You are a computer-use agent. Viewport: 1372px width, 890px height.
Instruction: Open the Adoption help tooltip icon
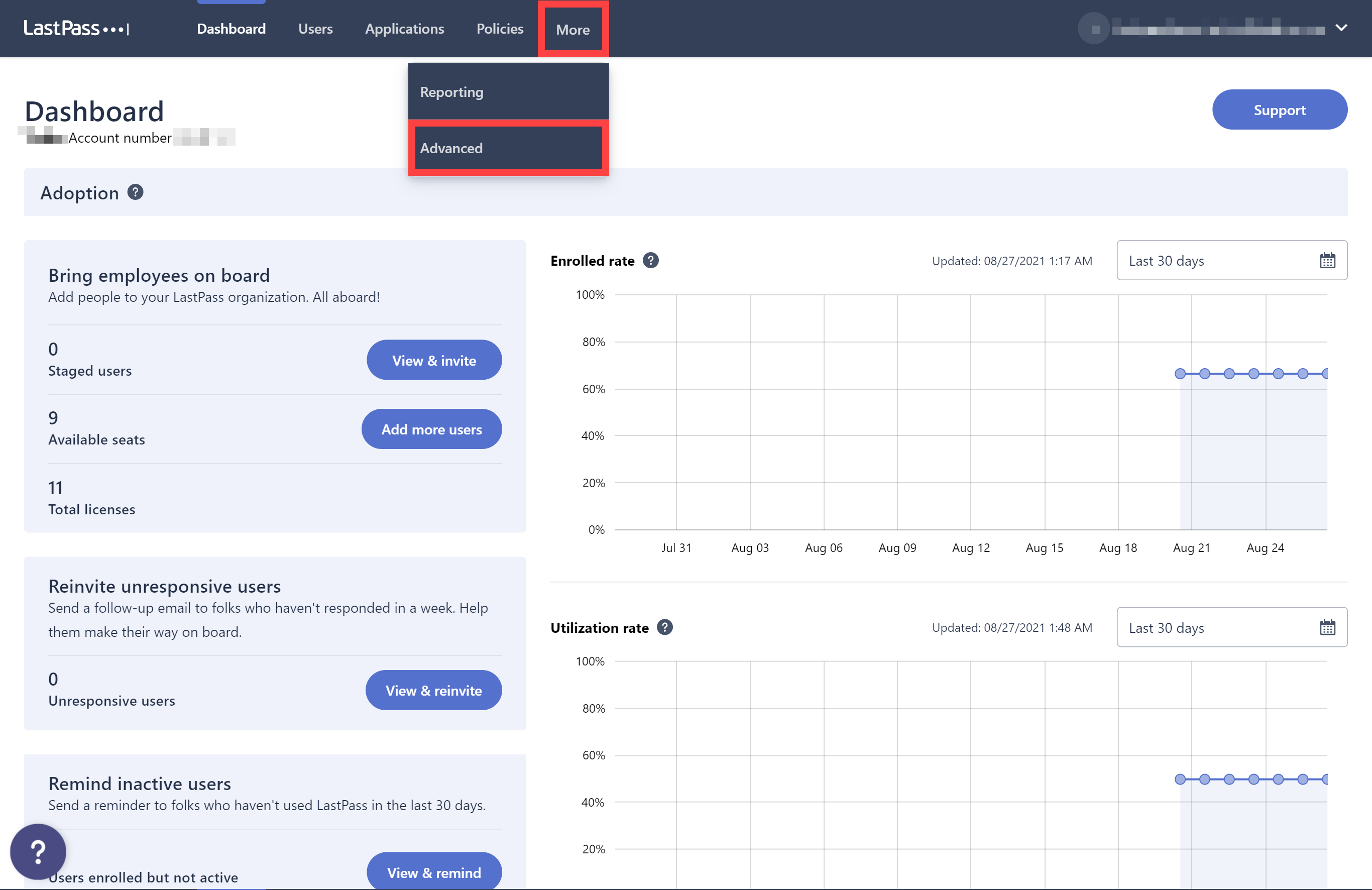pyautogui.click(x=136, y=192)
